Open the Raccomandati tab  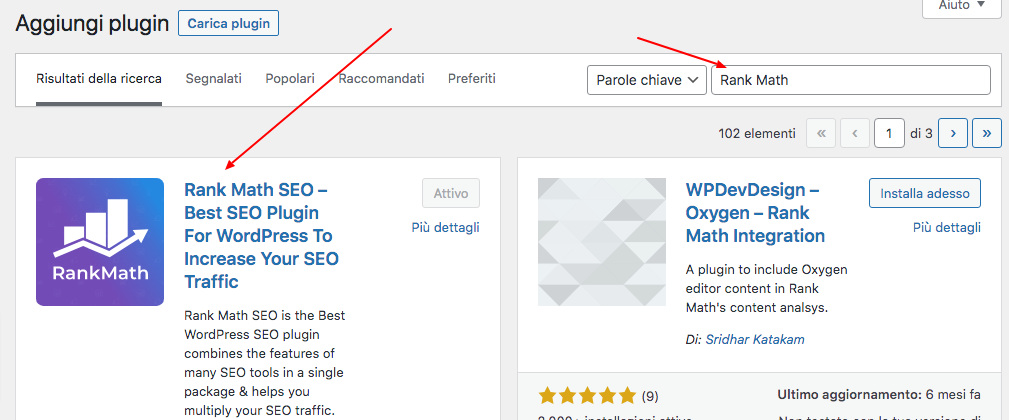click(x=382, y=79)
